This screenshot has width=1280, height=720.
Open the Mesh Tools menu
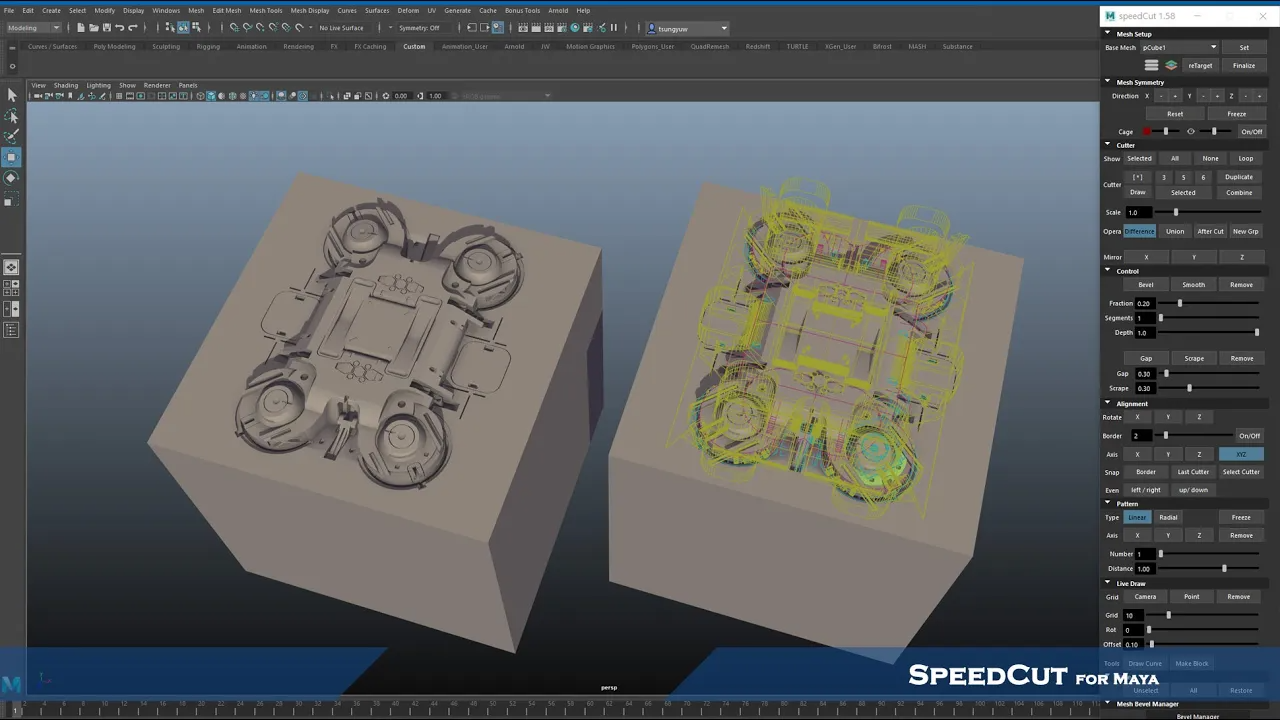[x=266, y=10]
